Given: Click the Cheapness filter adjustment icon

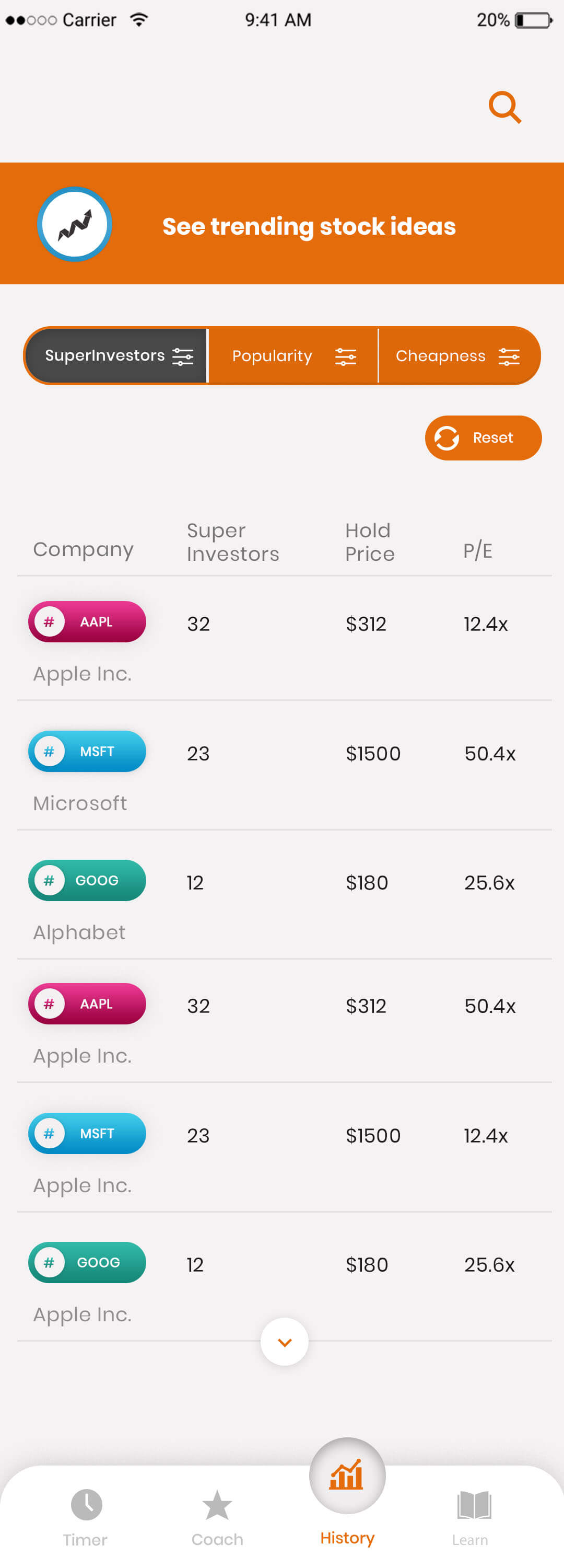Looking at the screenshot, I should click(509, 355).
